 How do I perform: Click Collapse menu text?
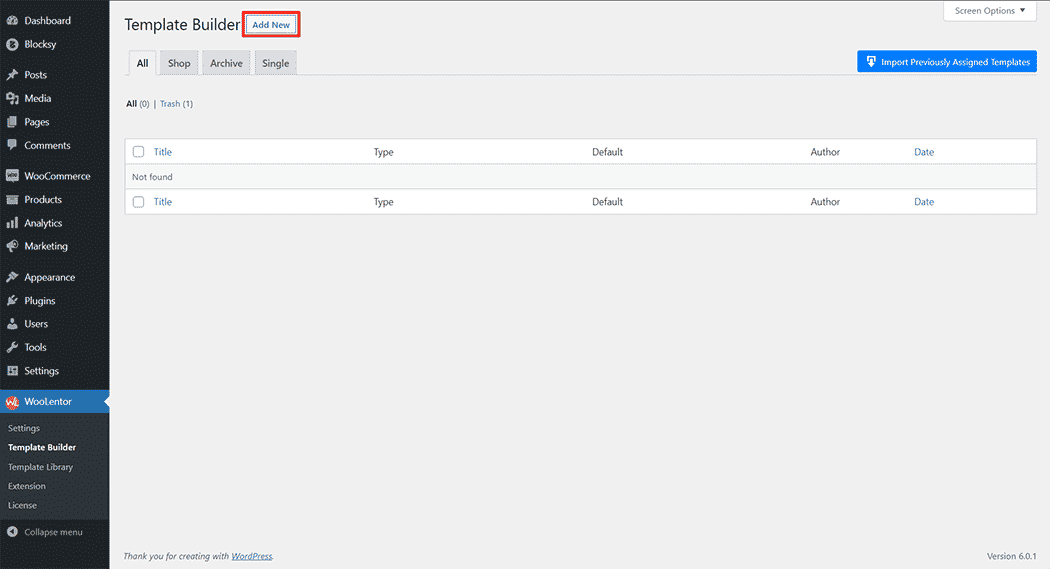pyautogui.click(x=54, y=532)
